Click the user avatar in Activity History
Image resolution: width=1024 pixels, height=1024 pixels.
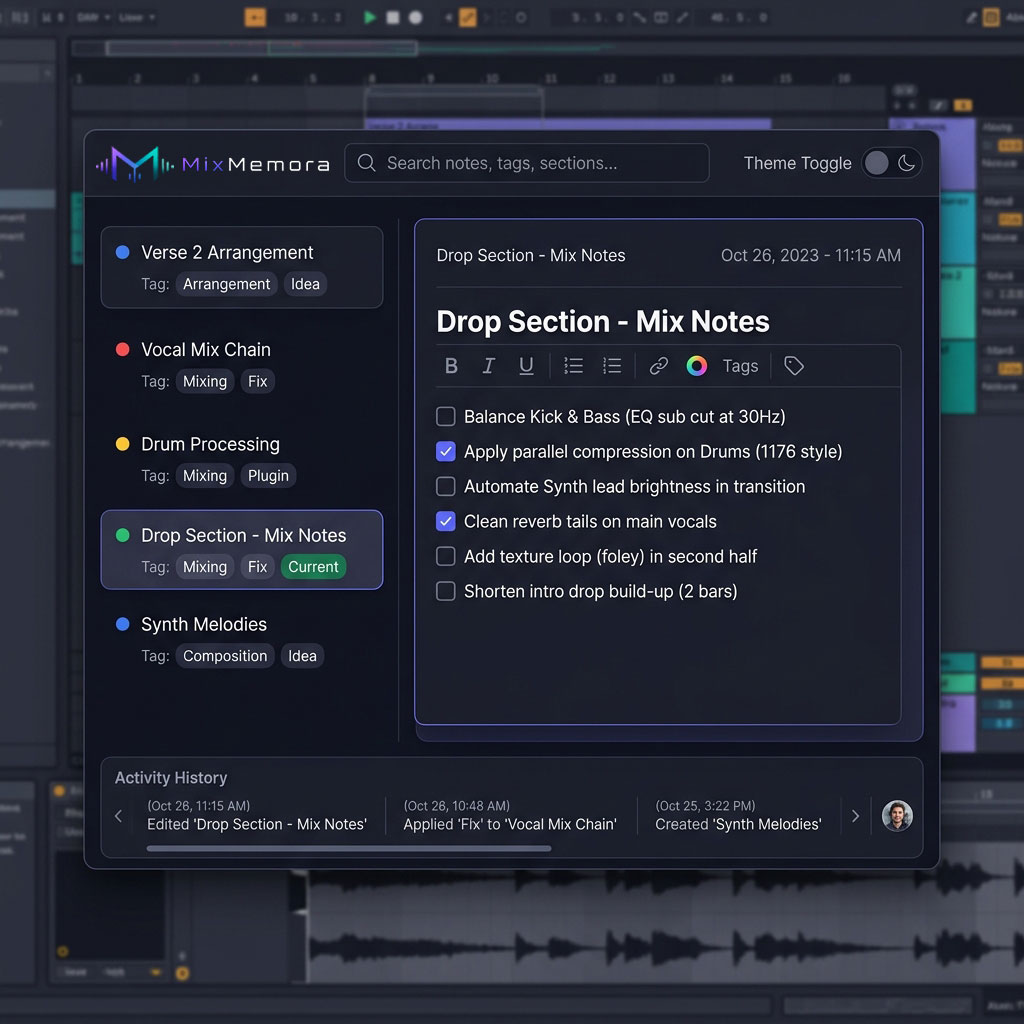tap(897, 816)
